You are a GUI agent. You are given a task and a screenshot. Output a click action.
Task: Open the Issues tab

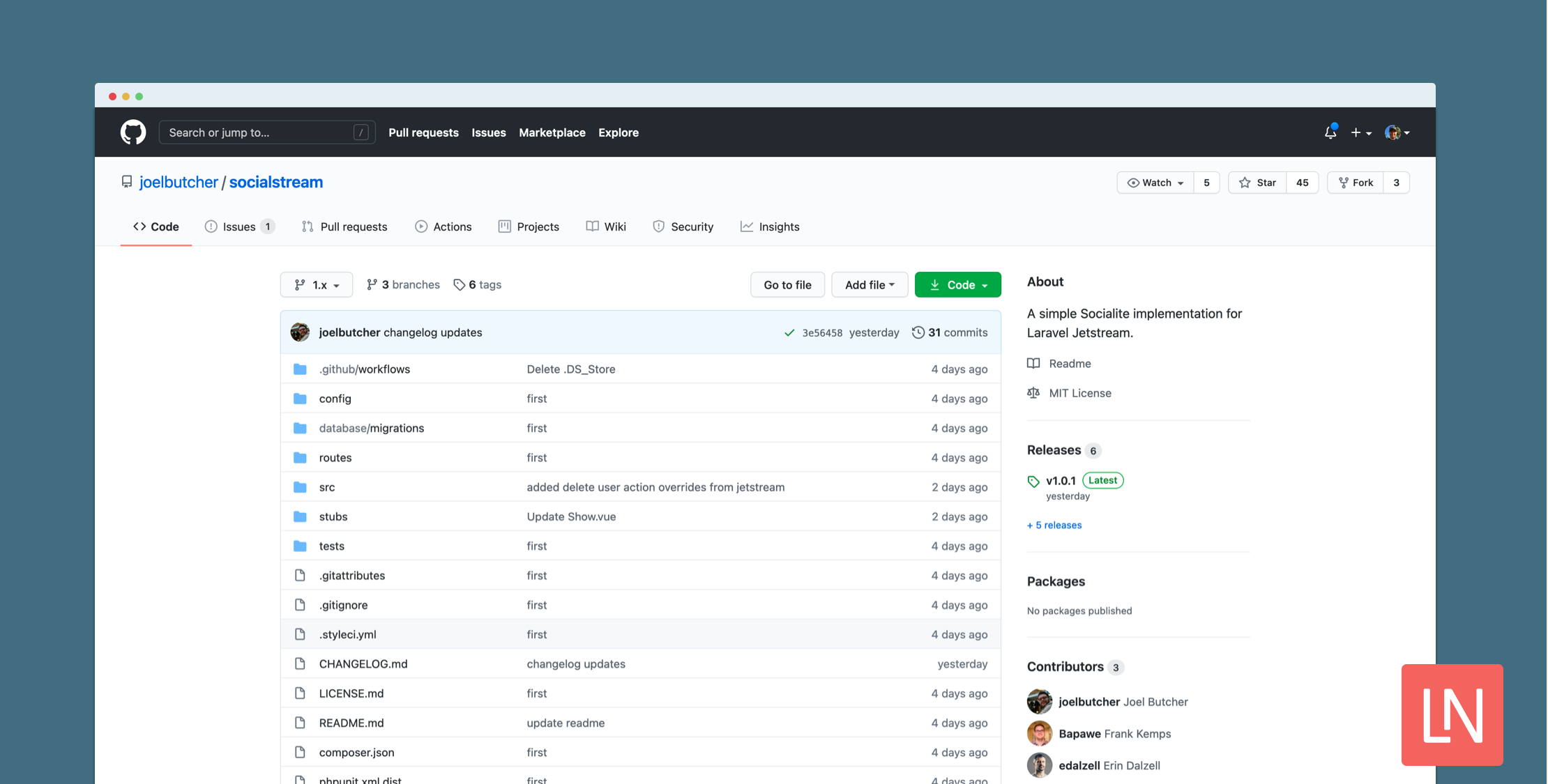[x=240, y=226]
